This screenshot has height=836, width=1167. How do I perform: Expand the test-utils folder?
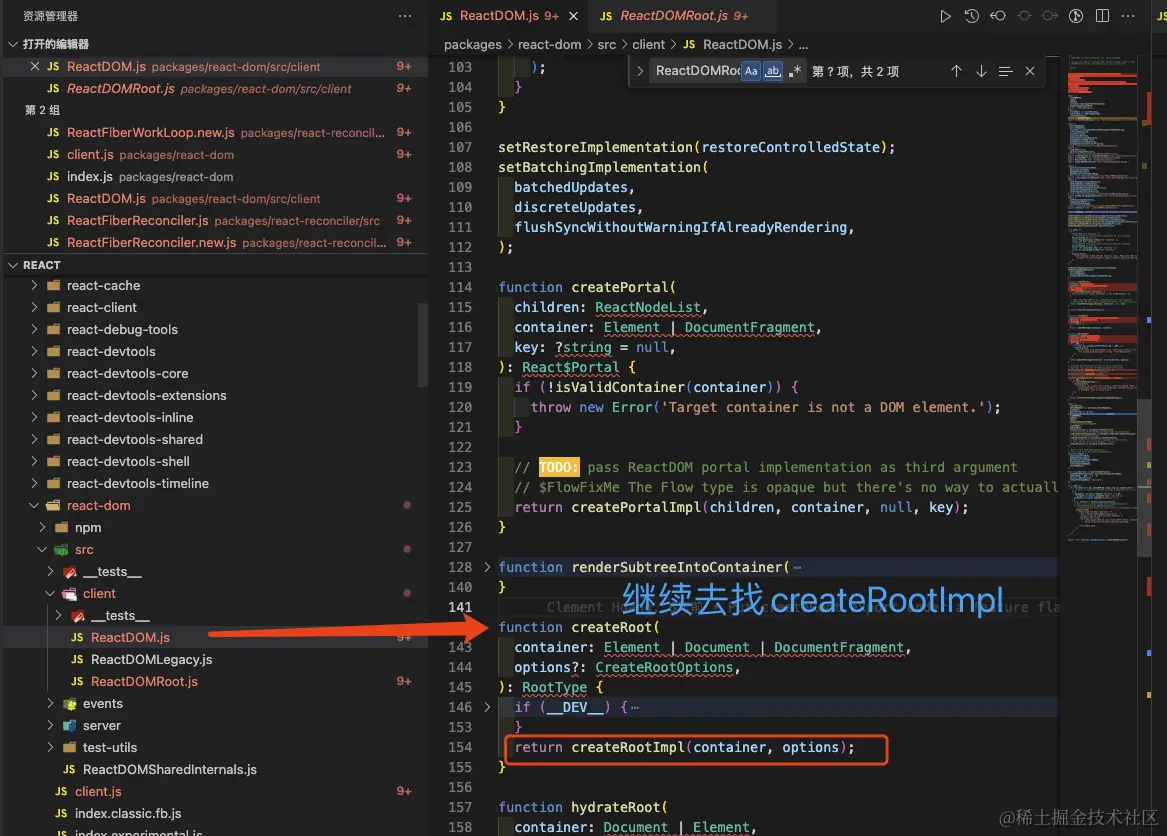50,747
